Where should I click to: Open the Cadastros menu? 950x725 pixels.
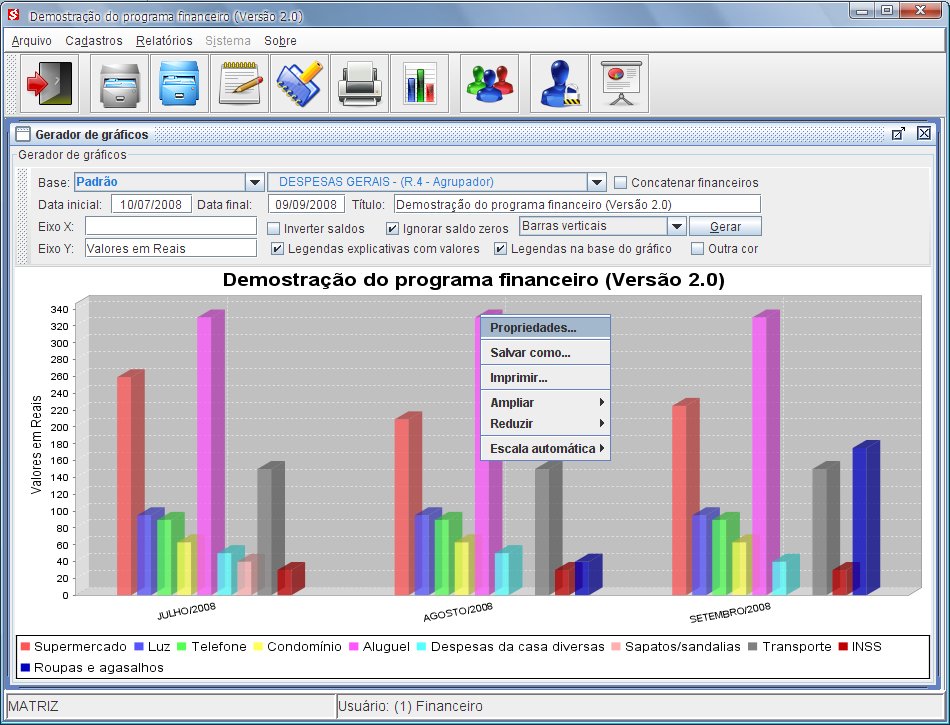click(94, 41)
